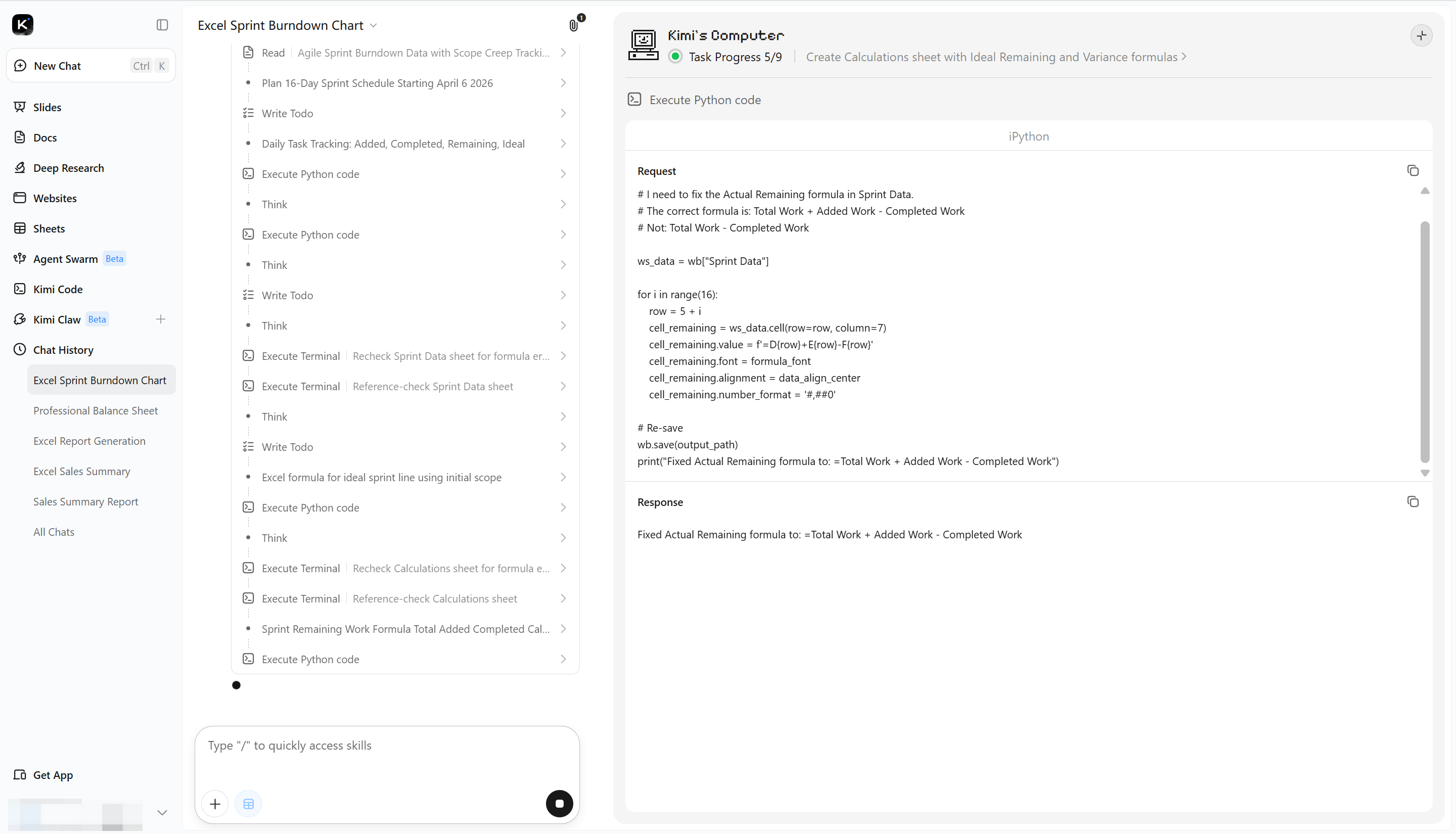Expand the Plan 16-Day Sprint Schedule step
Viewport: 1456px width, 834px height.
(x=405, y=83)
